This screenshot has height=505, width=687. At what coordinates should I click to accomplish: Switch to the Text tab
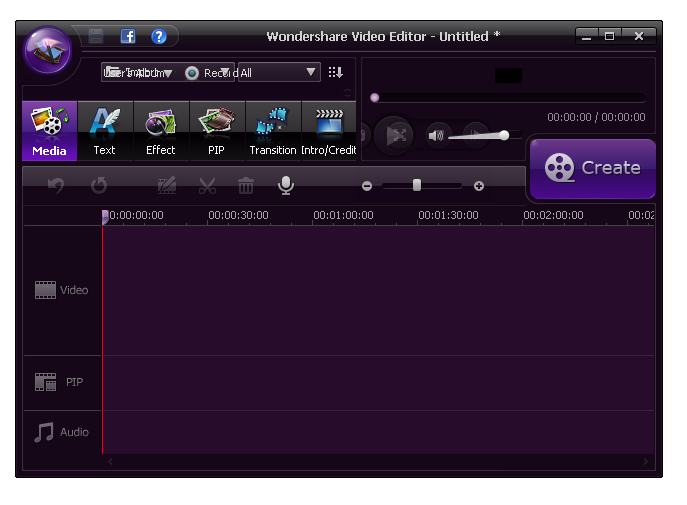(105, 131)
